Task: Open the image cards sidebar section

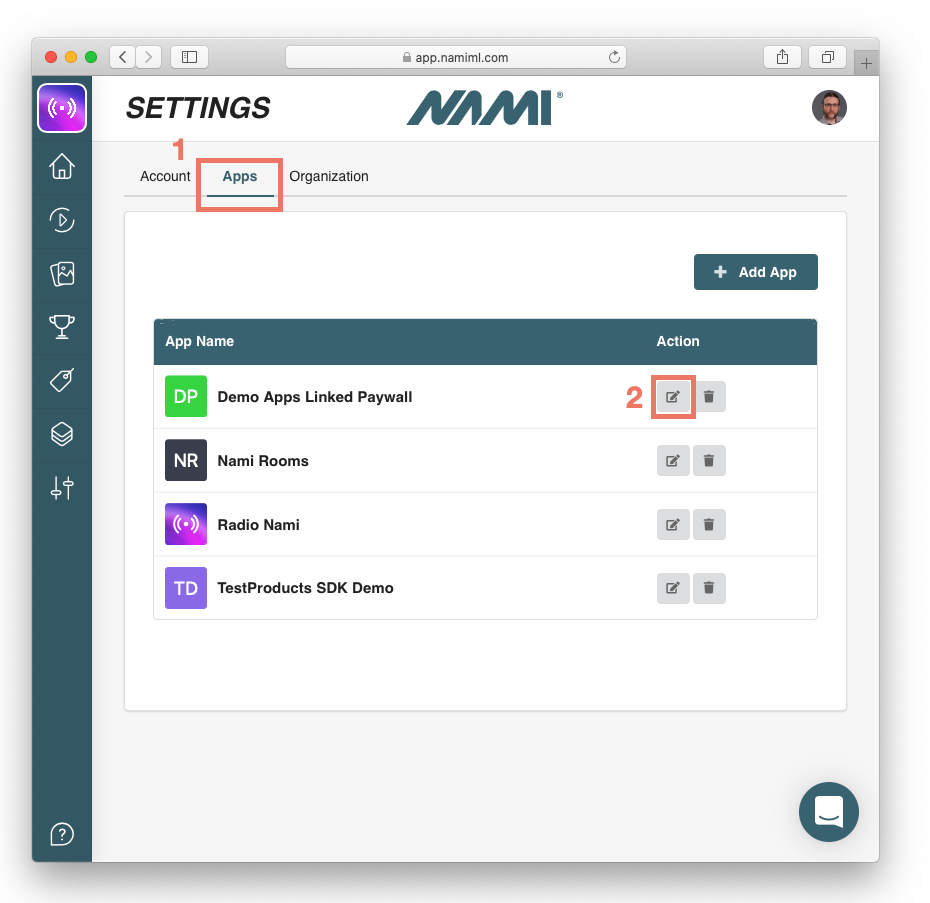Action: point(62,274)
